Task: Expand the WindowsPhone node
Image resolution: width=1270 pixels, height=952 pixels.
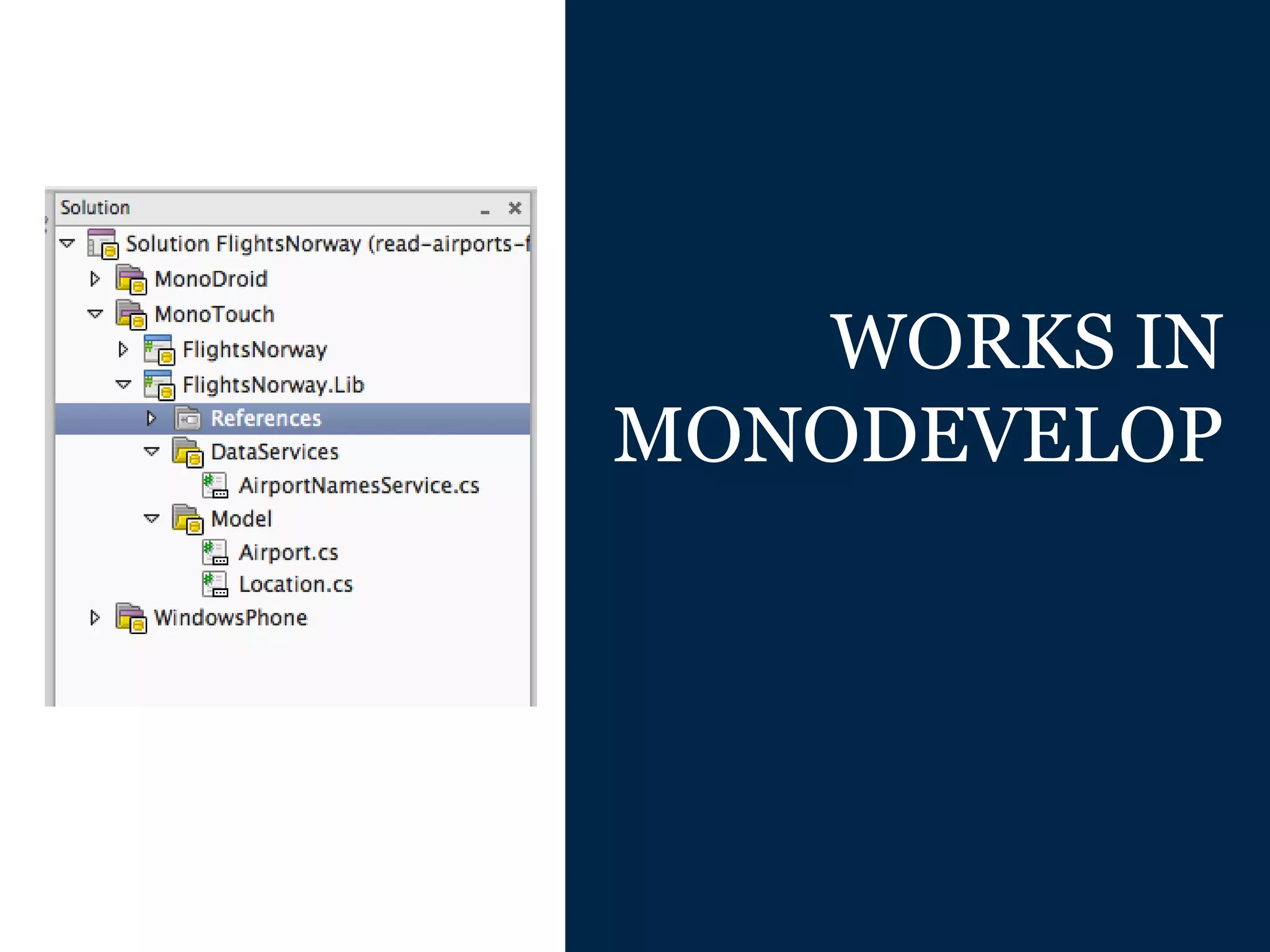Action: click(95, 618)
